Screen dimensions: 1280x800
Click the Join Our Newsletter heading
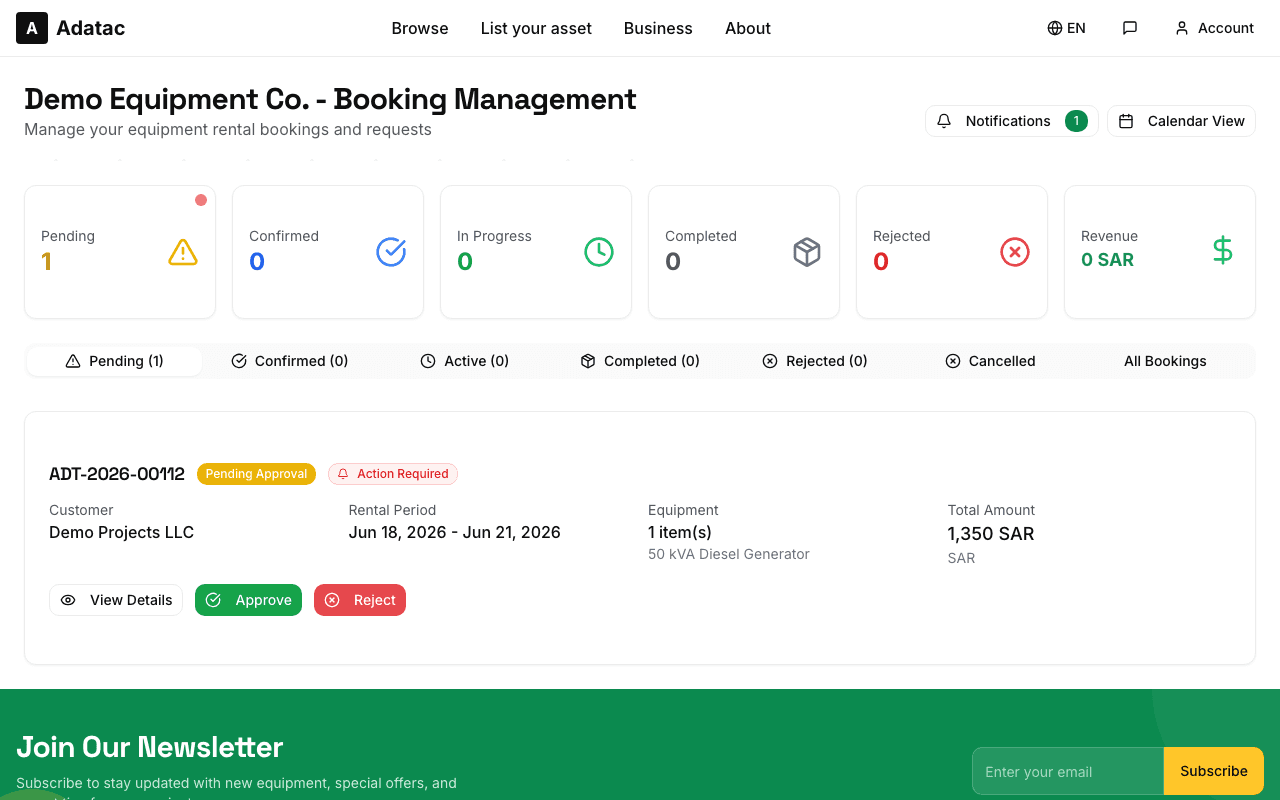[x=150, y=747]
